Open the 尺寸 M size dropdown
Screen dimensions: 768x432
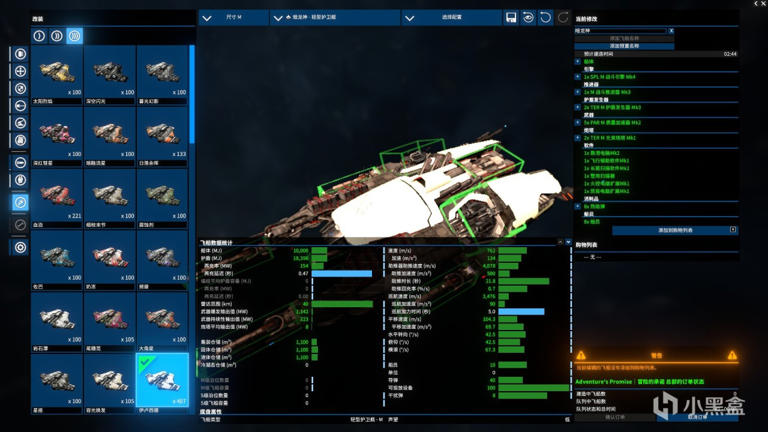coord(234,18)
